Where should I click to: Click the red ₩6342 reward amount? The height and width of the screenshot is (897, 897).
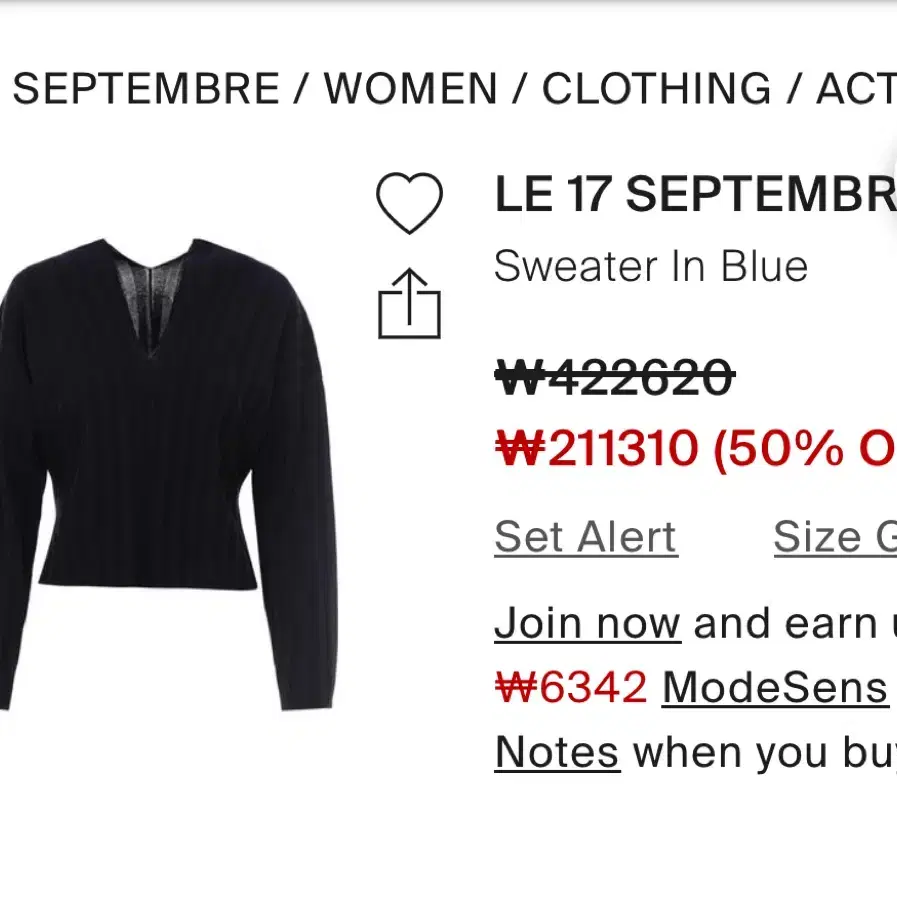click(571, 687)
